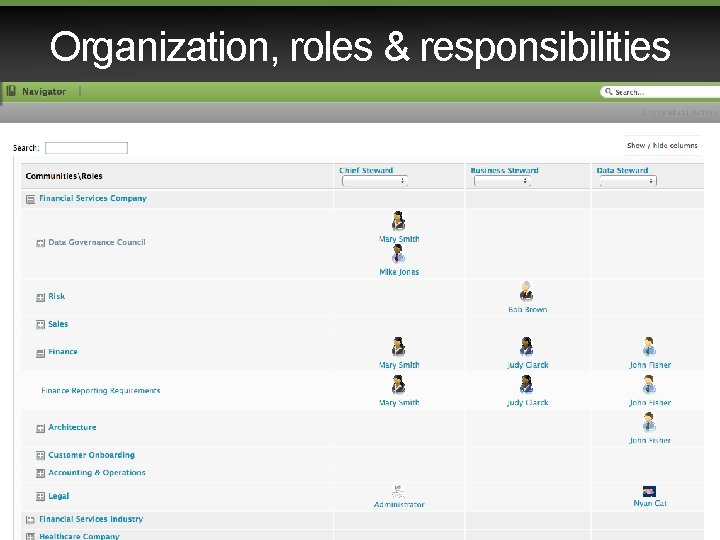
Task: Click Judy Clarck avatar in Finance Reporting Requirements row
Action: tap(526, 385)
